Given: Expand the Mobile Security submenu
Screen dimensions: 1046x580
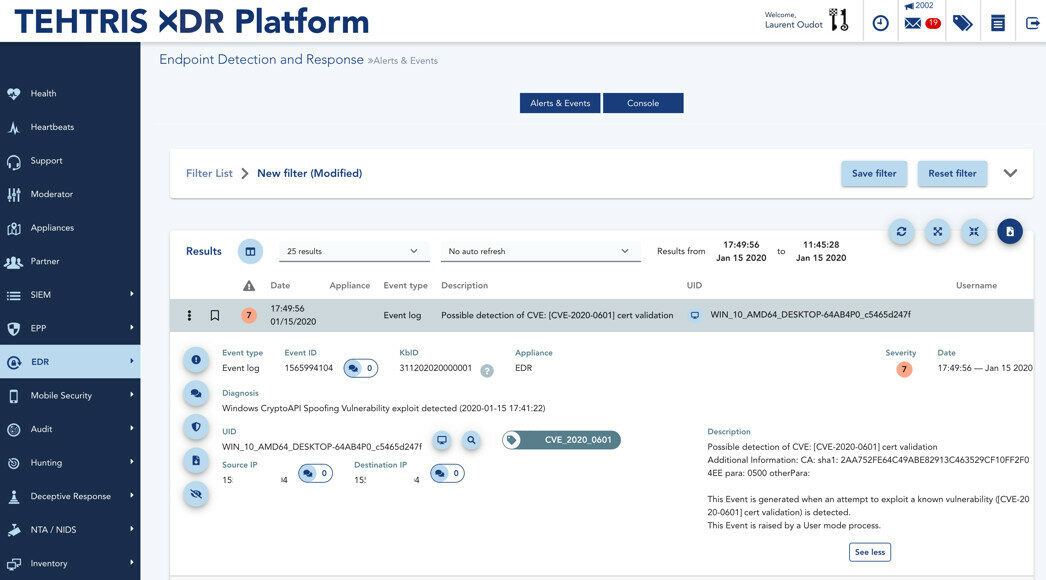Looking at the screenshot, I should (x=131, y=394).
